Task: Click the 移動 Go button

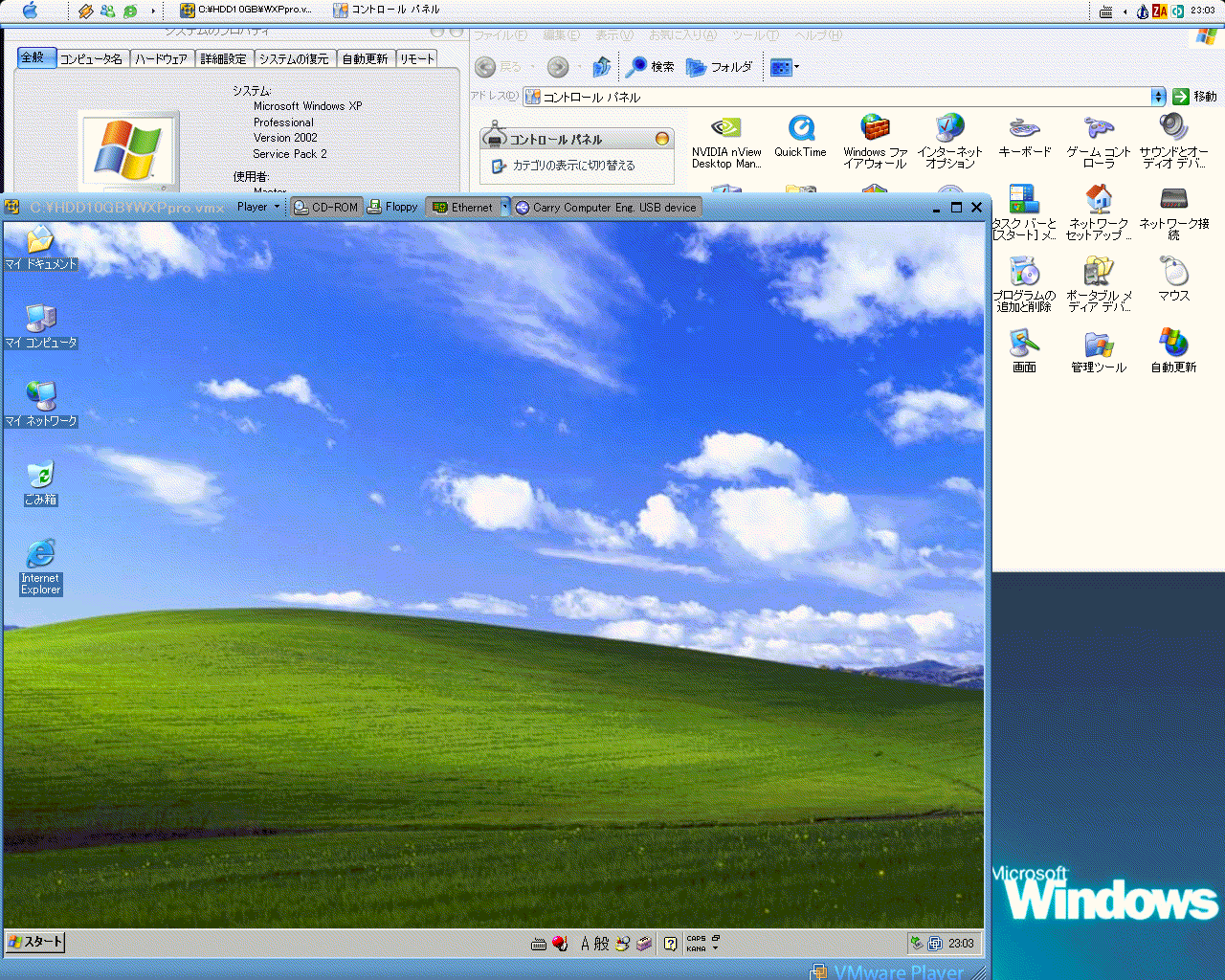Action: tap(1194, 97)
